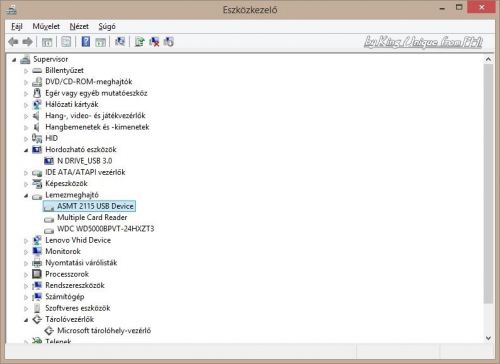Maximize the Eszközkezelő window

[459, 7]
